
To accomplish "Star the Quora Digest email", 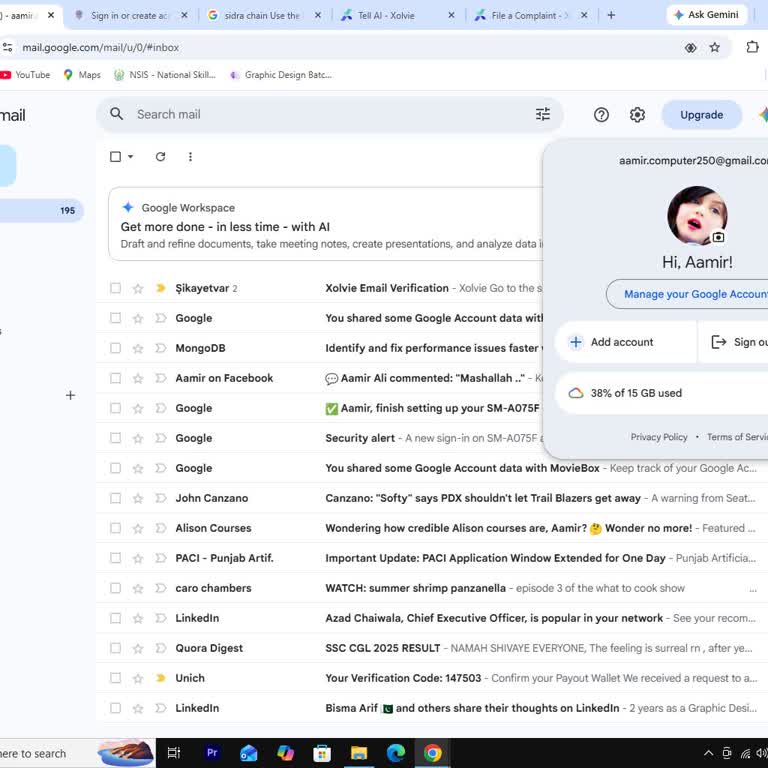I will pyautogui.click(x=138, y=648).
